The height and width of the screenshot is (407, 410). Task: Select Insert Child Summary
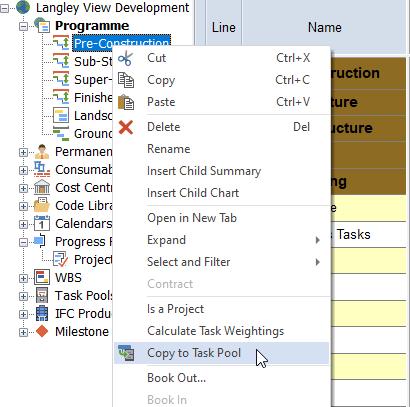pyautogui.click(x=221, y=171)
